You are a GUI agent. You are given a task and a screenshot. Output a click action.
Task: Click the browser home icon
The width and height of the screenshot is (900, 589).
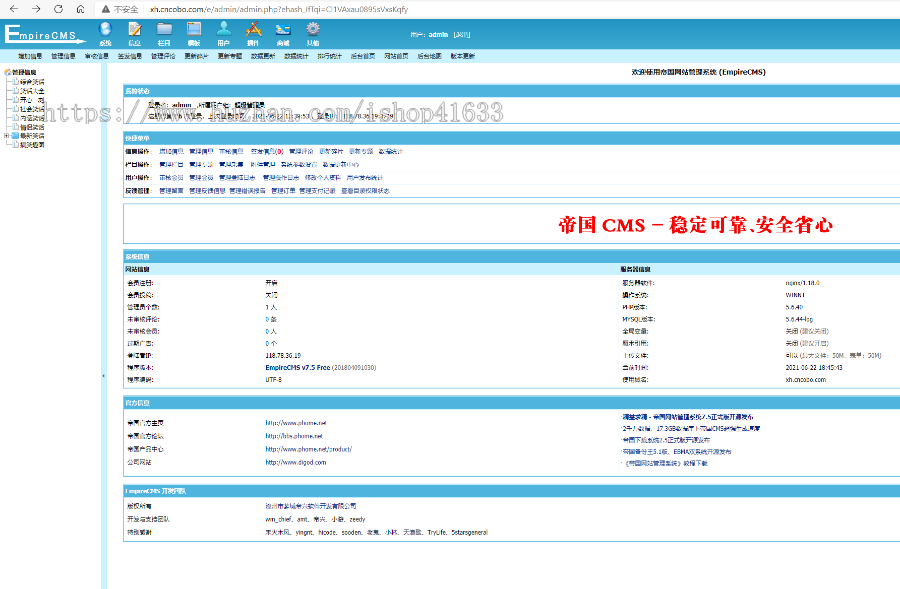[x=80, y=9]
